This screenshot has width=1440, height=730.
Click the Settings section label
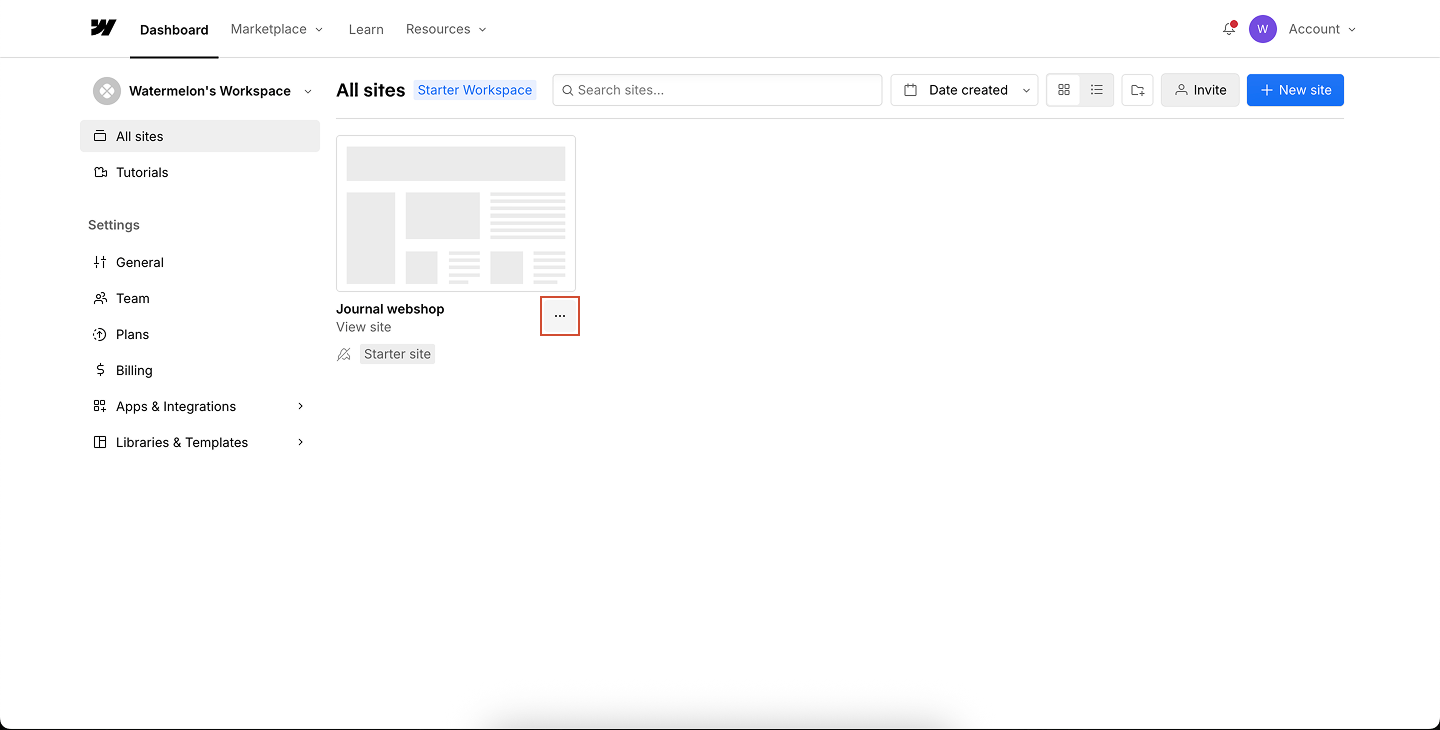click(x=114, y=225)
